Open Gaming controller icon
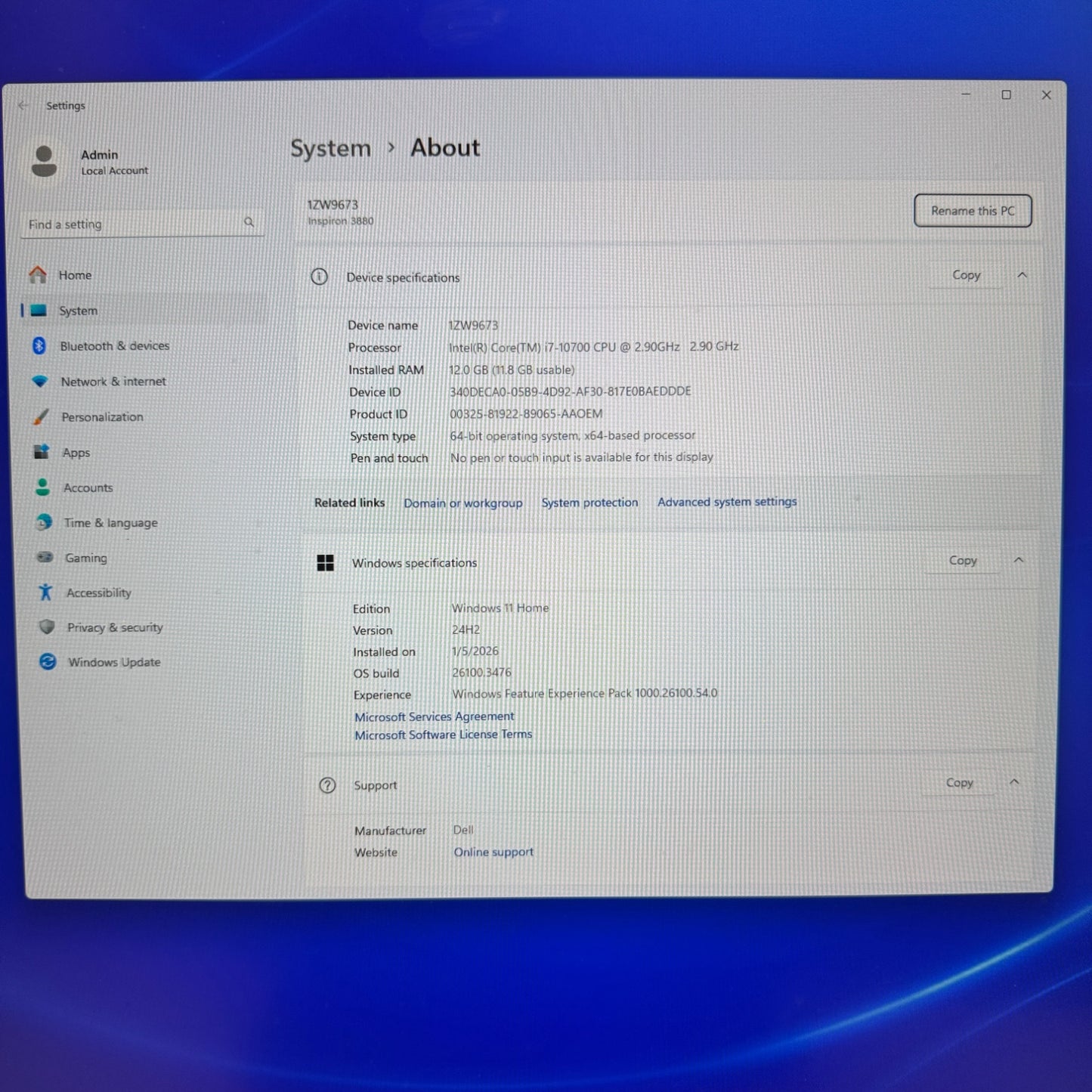 point(45,558)
